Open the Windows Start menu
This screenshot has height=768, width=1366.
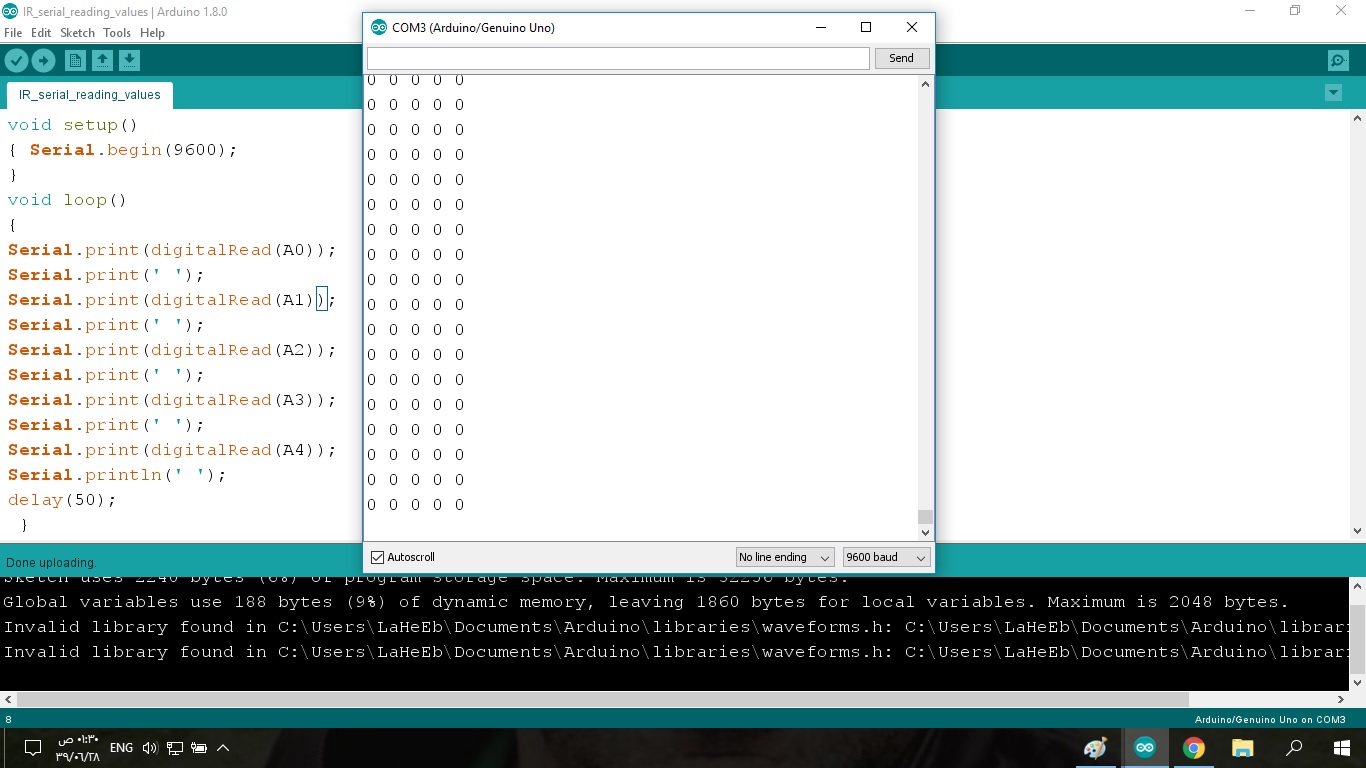[x=1342, y=748]
